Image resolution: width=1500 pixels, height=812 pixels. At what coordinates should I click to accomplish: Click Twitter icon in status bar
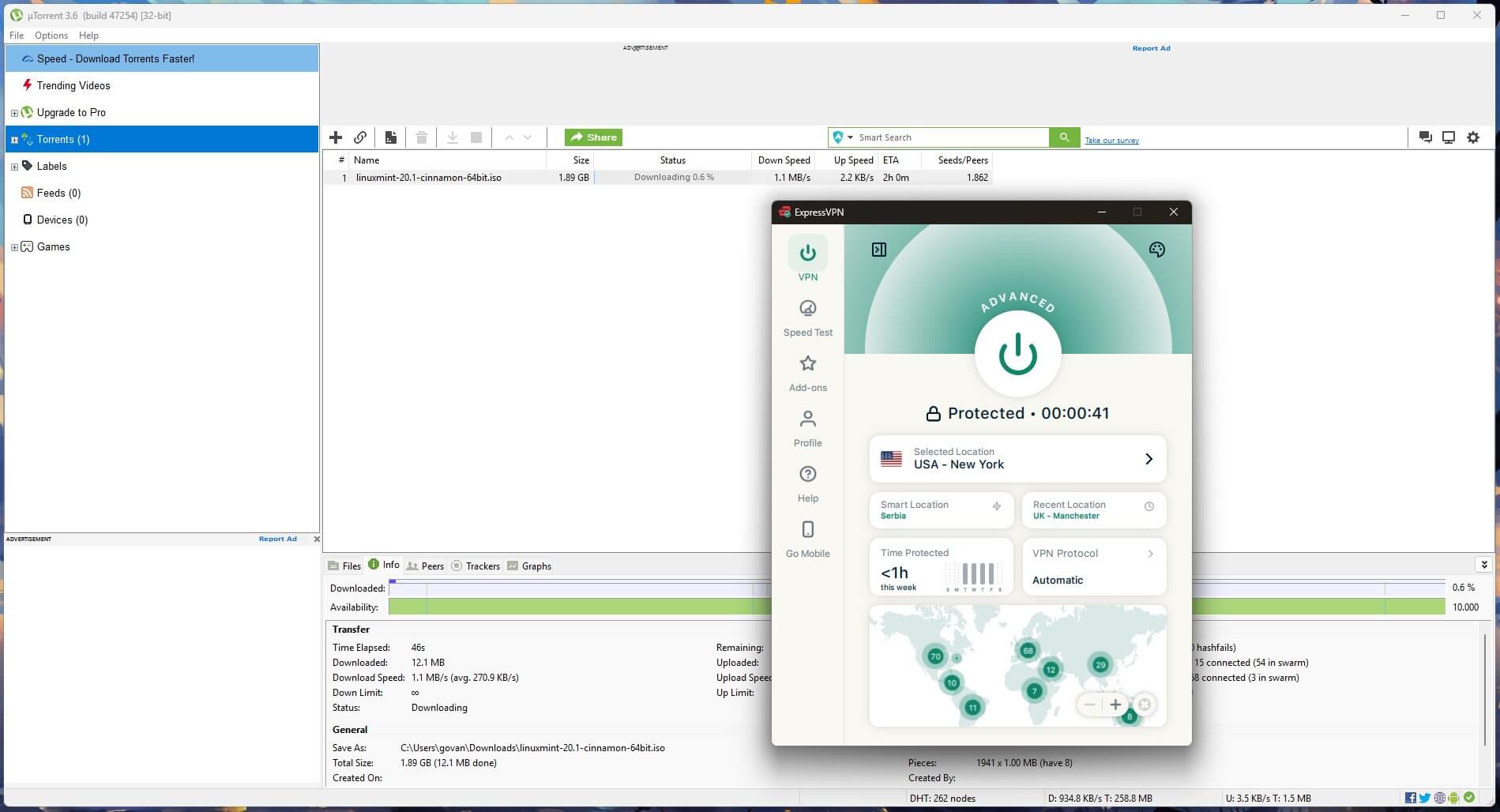[1425, 798]
